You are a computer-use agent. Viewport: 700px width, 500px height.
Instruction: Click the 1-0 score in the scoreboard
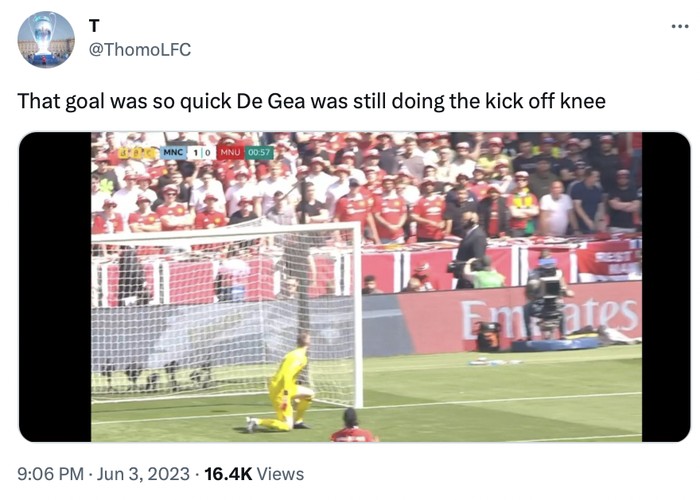pos(200,153)
